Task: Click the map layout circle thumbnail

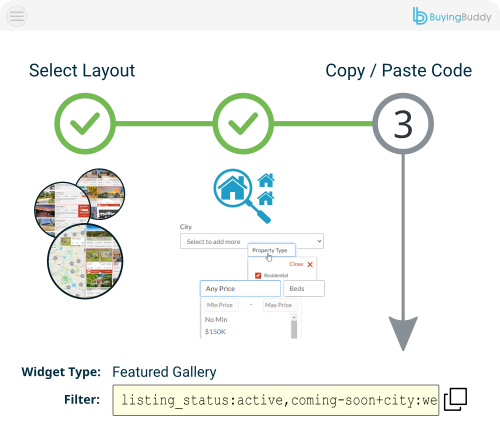Action: [85, 261]
